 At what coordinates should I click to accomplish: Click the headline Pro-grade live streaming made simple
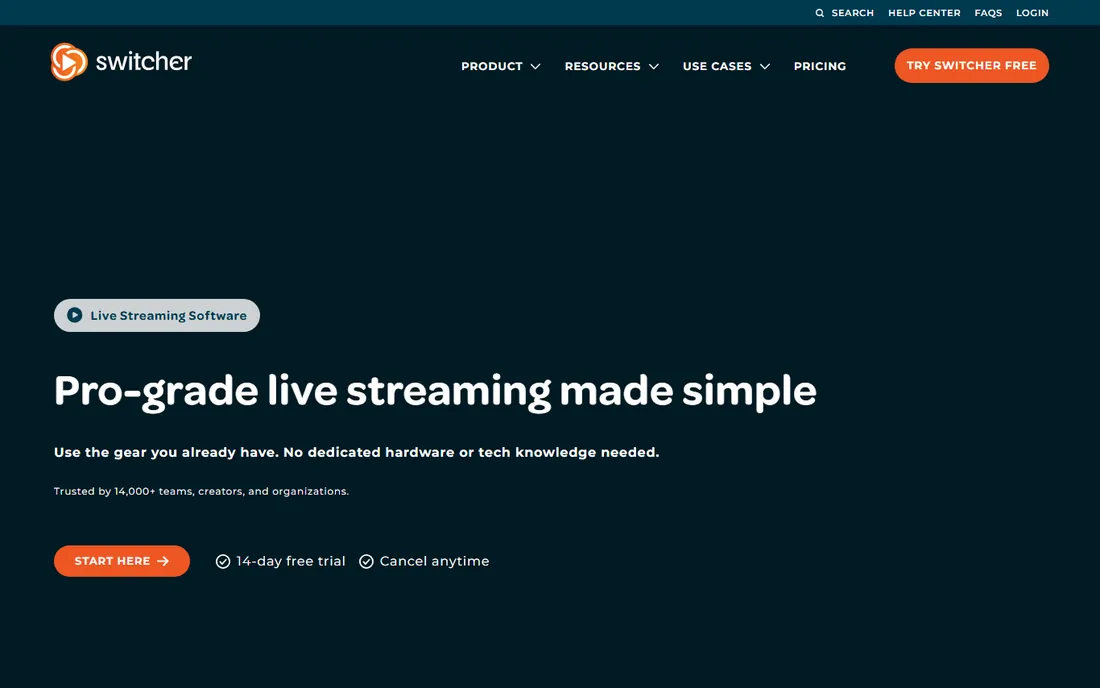pos(435,392)
